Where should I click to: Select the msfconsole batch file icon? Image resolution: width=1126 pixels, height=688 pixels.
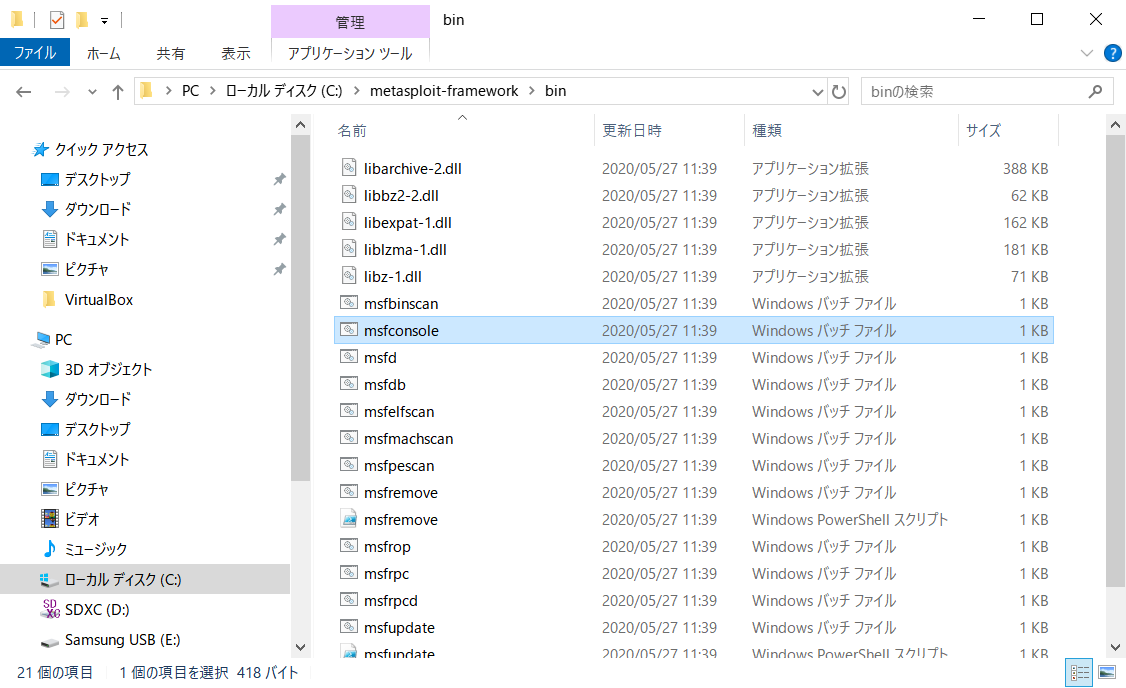[x=349, y=330]
